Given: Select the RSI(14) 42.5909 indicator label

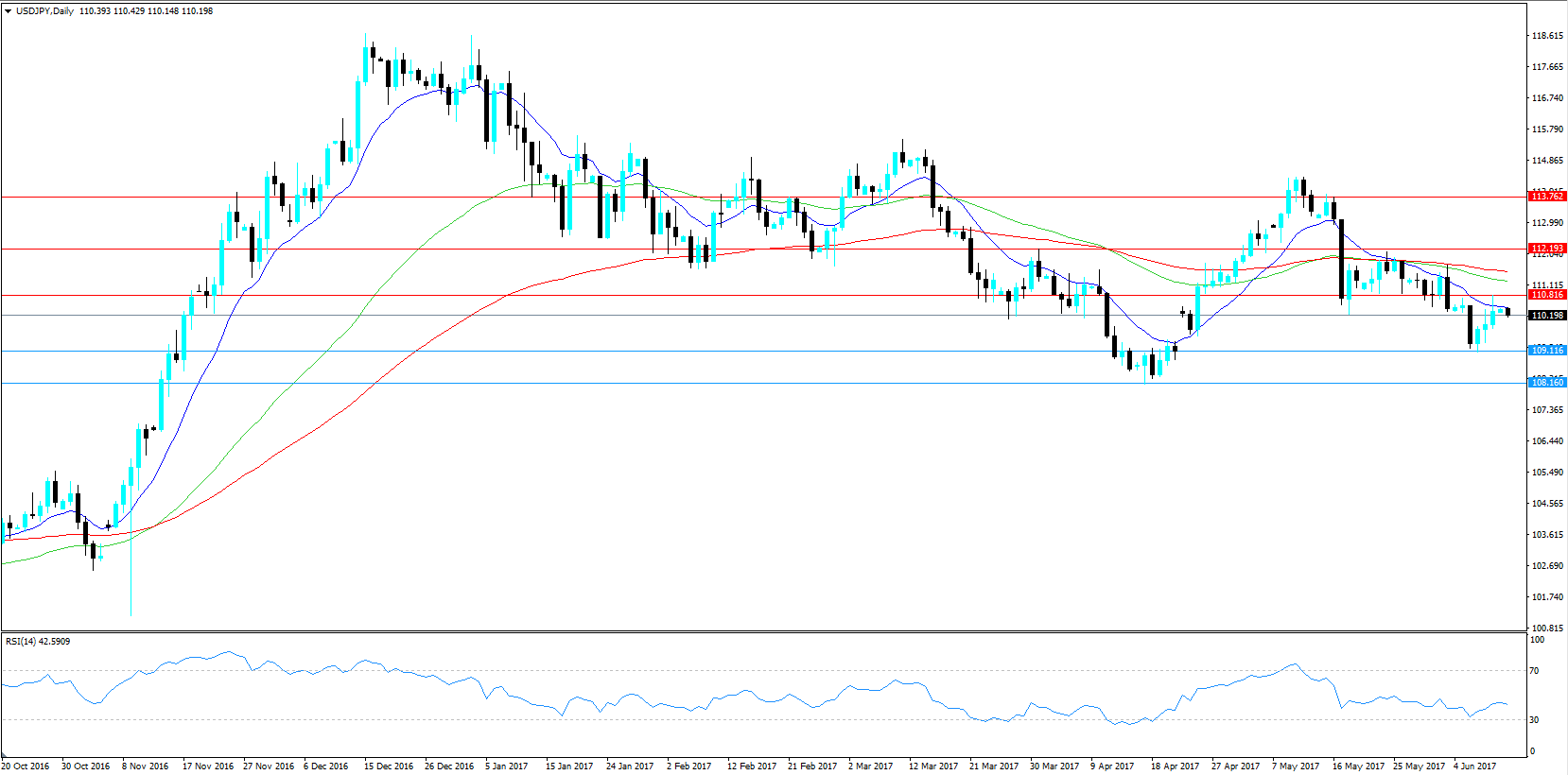Looking at the screenshot, I should [38, 642].
